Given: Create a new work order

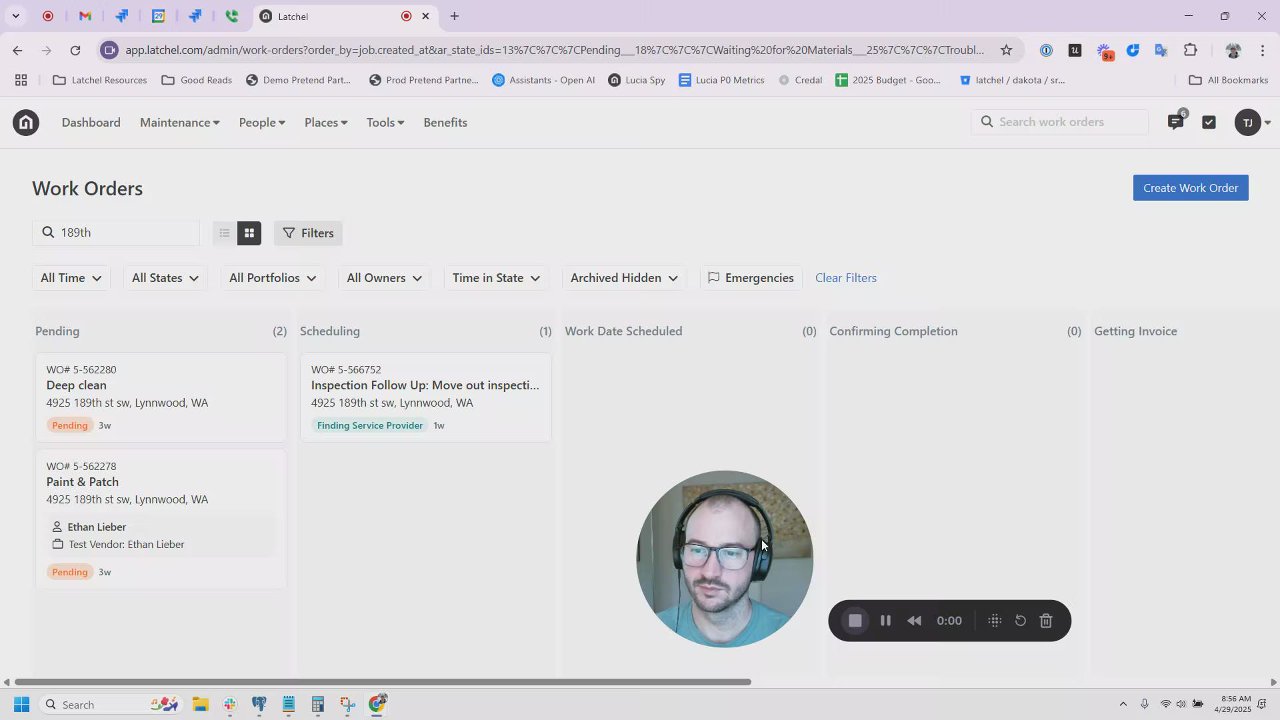Looking at the screenshot, I should click(1191, 188).
